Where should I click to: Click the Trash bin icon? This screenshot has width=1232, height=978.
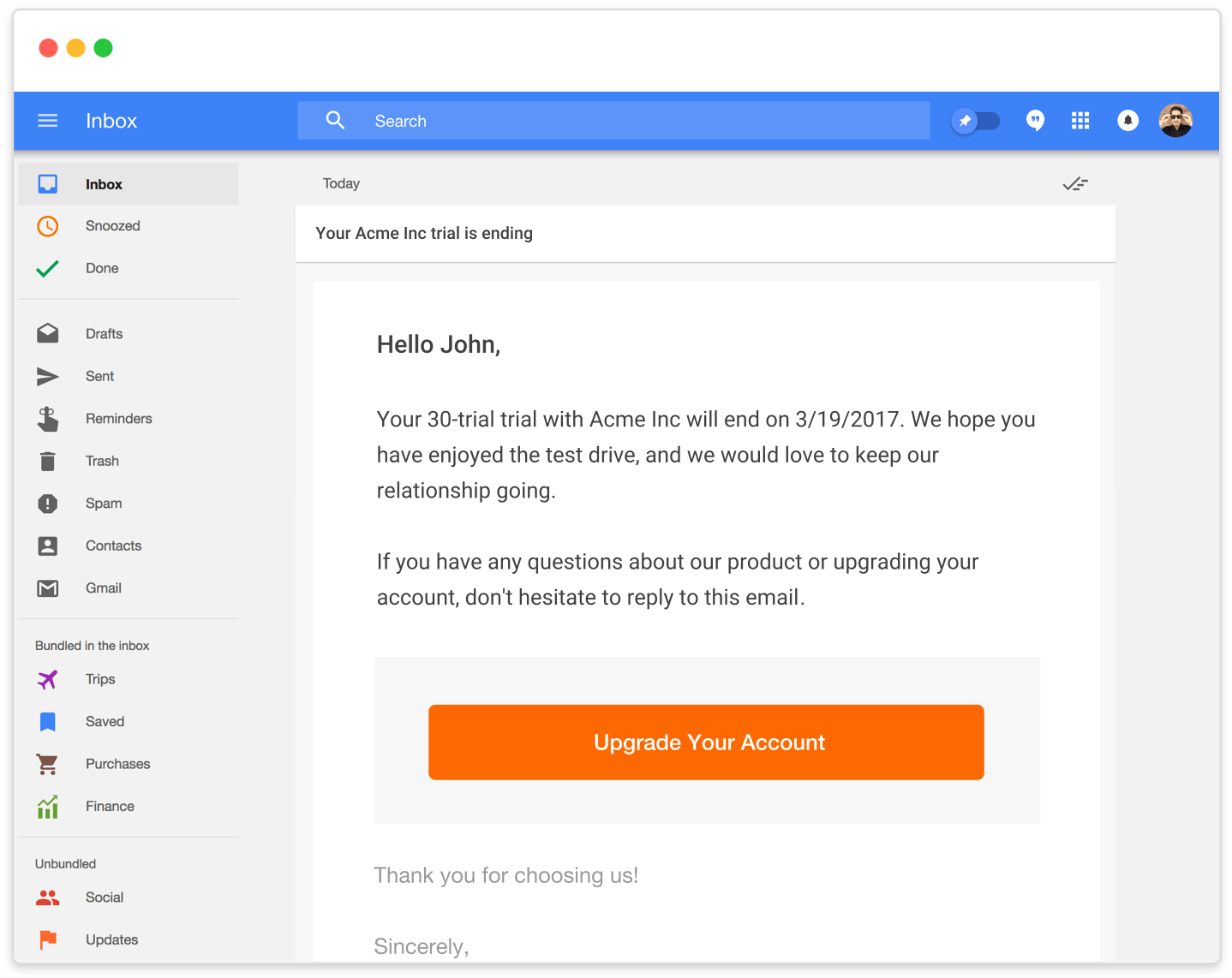click(48, 461)
